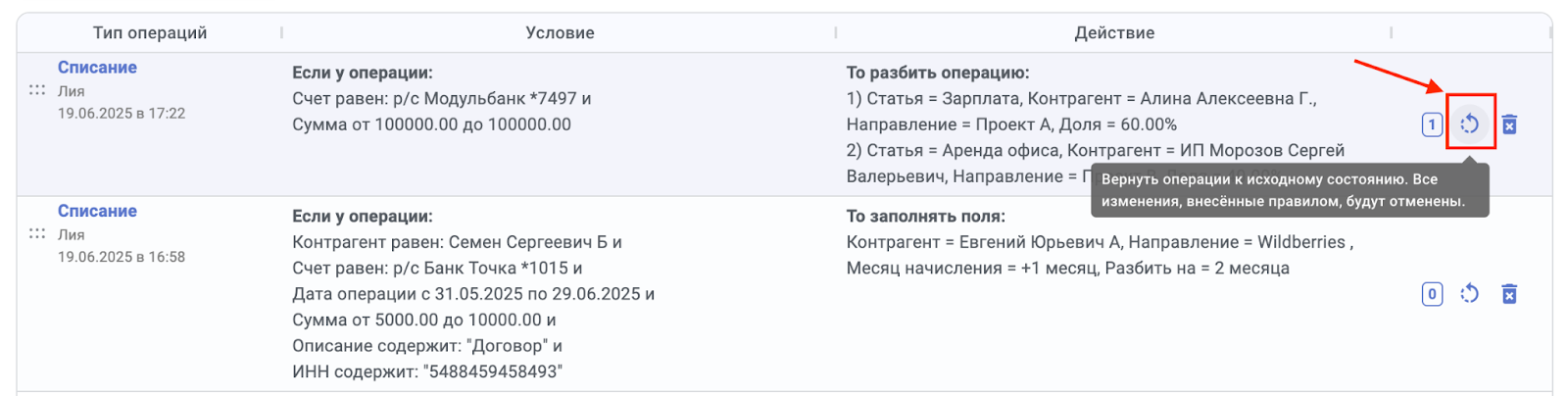Image resolution: width=1568 pixels, height=396 pixels.
Task: Delete the Модульбанк *7497 rule via trash icon
Action: tap(1509, 124)
